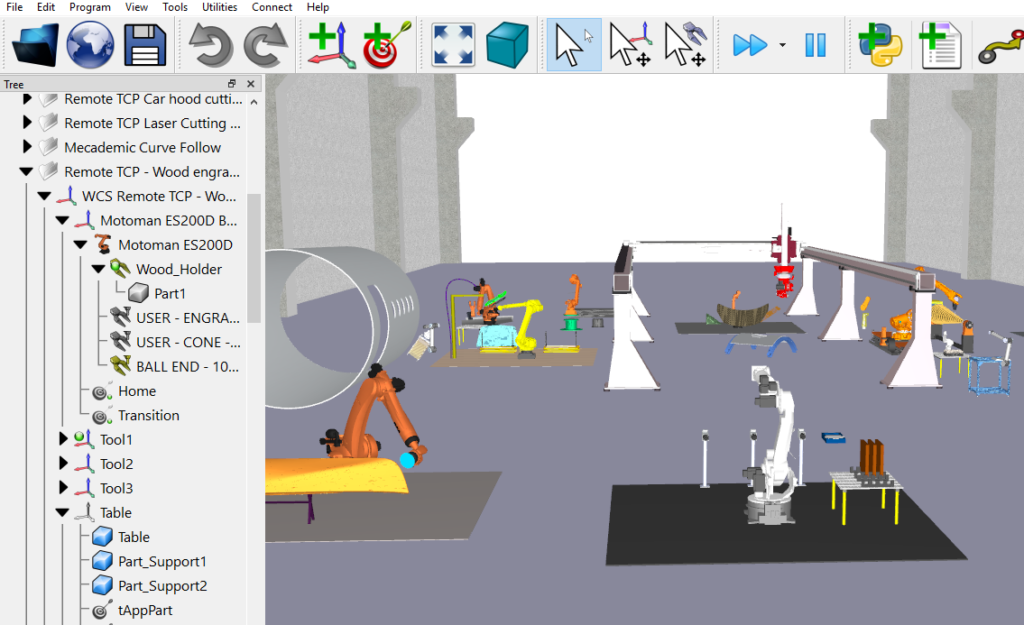Open fast simulation speed dropdown arrow
The height and width of the screenshot is (625, 1024).
pos(782,46)
